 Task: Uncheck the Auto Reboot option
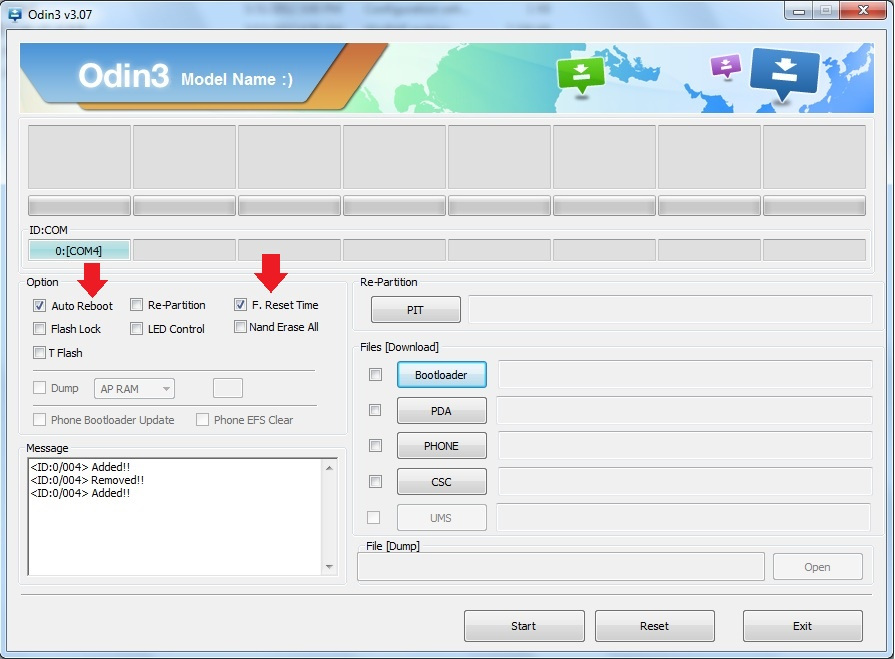pos(40,305)
